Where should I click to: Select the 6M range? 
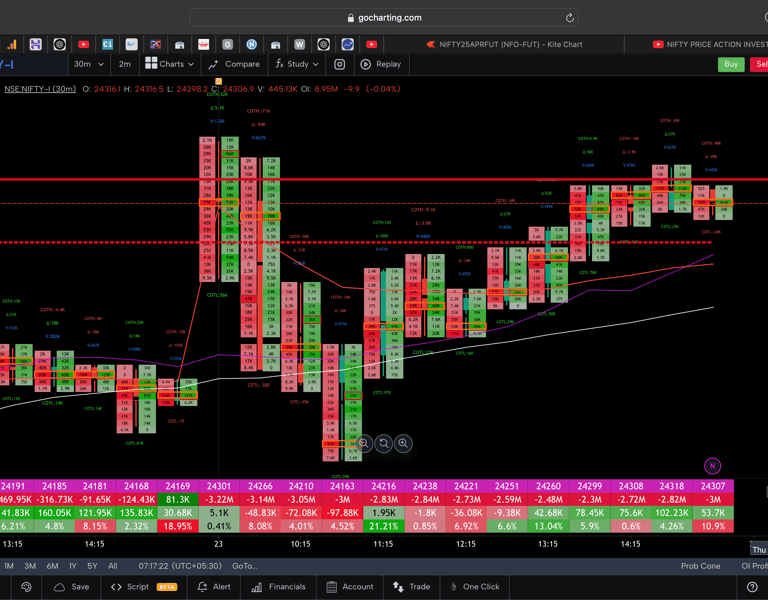tap(52, 566)
